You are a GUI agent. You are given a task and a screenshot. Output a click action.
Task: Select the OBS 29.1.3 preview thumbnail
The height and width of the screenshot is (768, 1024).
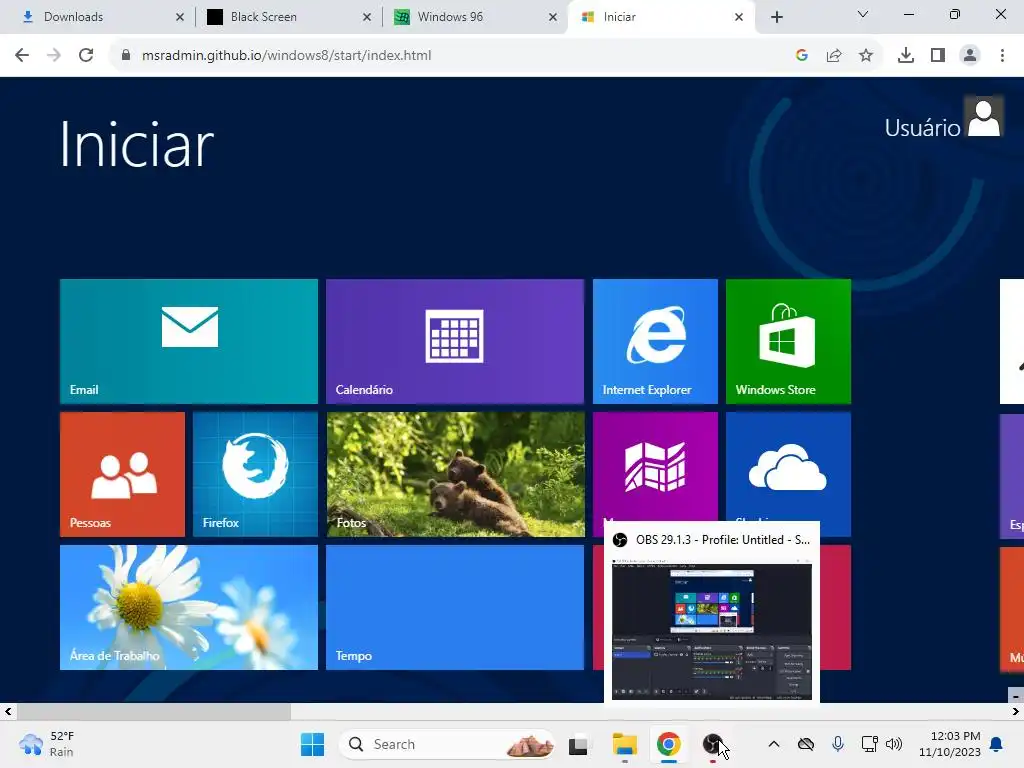coord(712,632)
